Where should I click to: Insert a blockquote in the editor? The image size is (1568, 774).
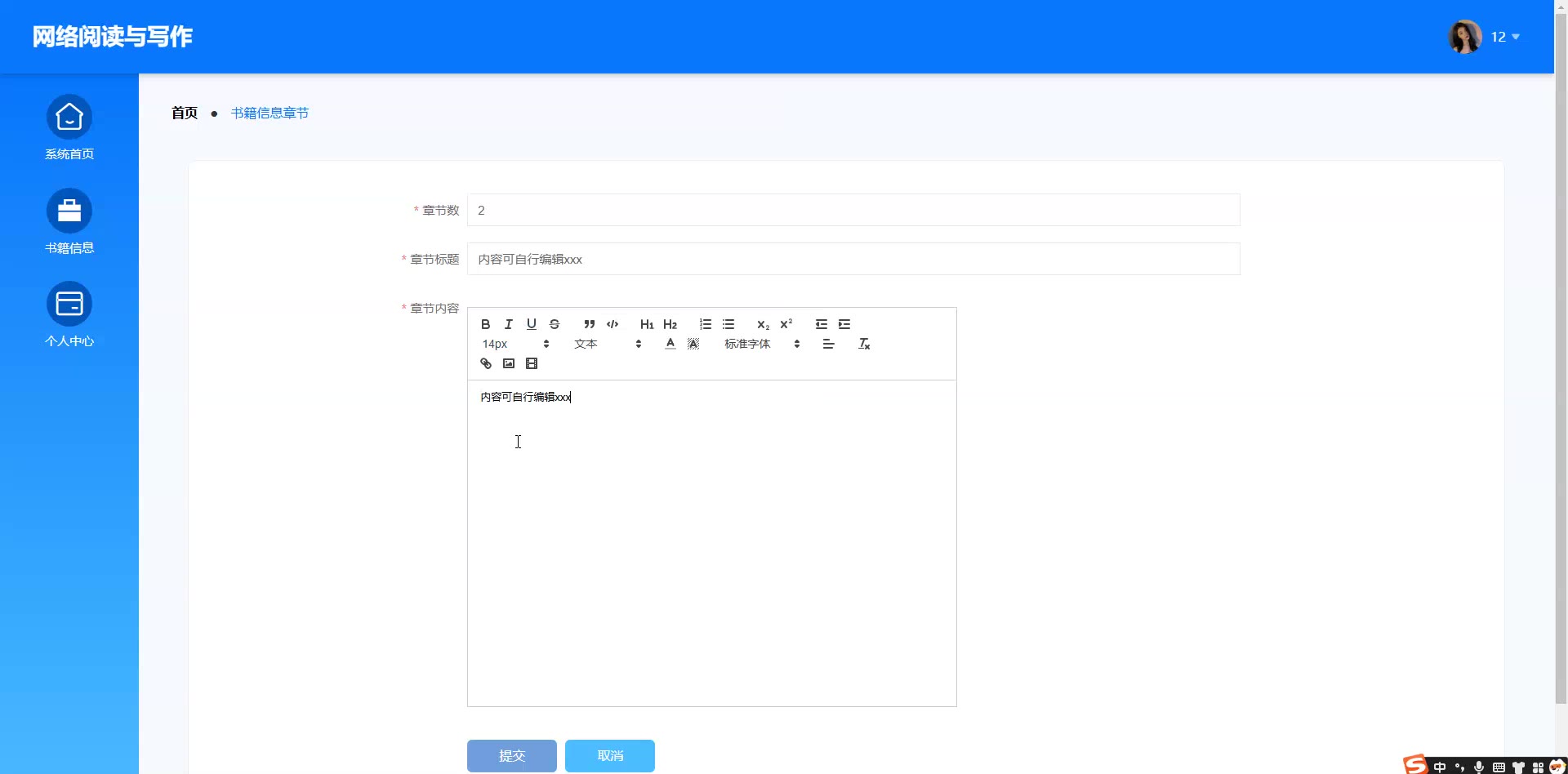point(590,324)
